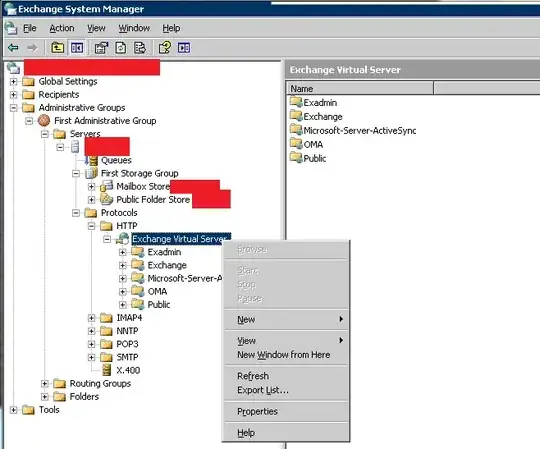Choose Export List... in context menu
The image size is (540, 449).
pyautogui.click(x=286, y=390)
